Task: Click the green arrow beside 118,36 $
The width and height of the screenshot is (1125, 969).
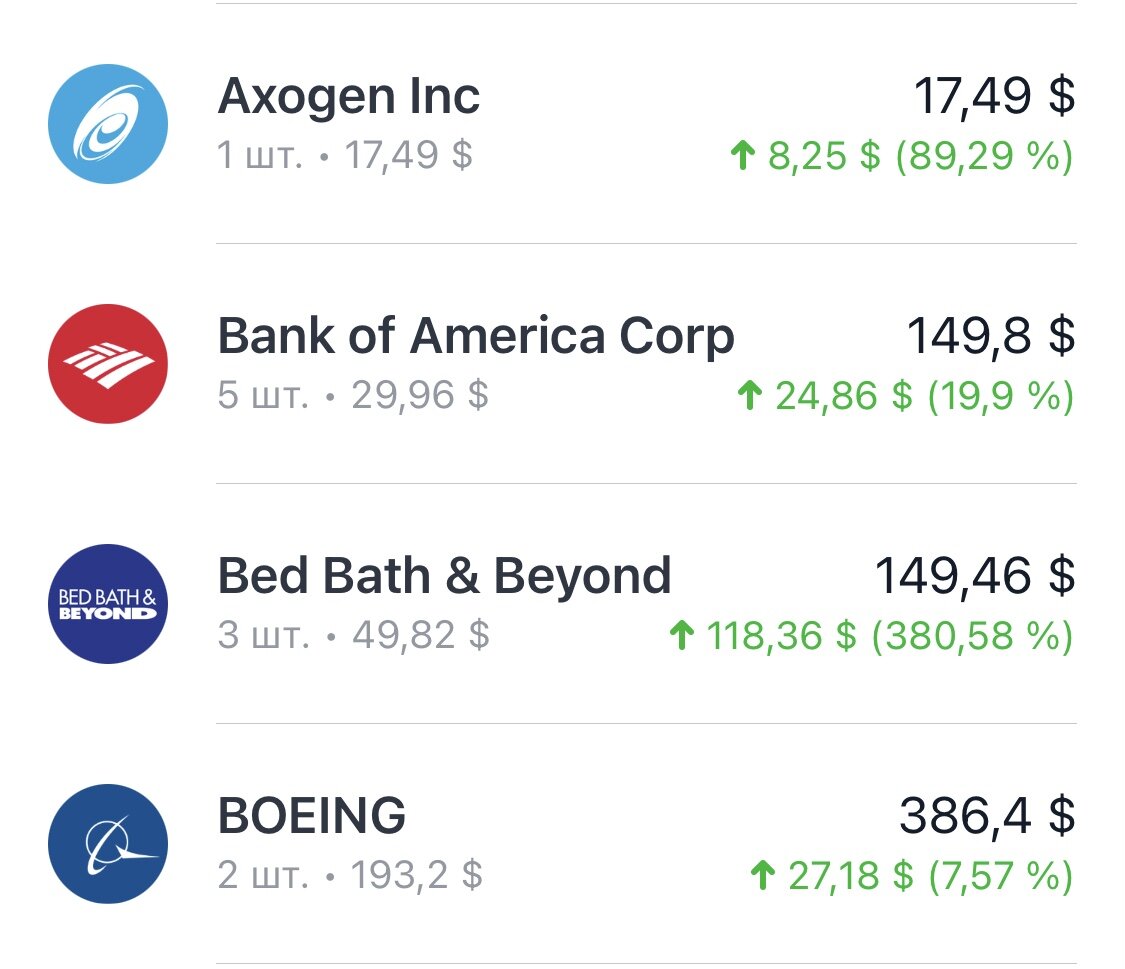Action: click(682, 635)
